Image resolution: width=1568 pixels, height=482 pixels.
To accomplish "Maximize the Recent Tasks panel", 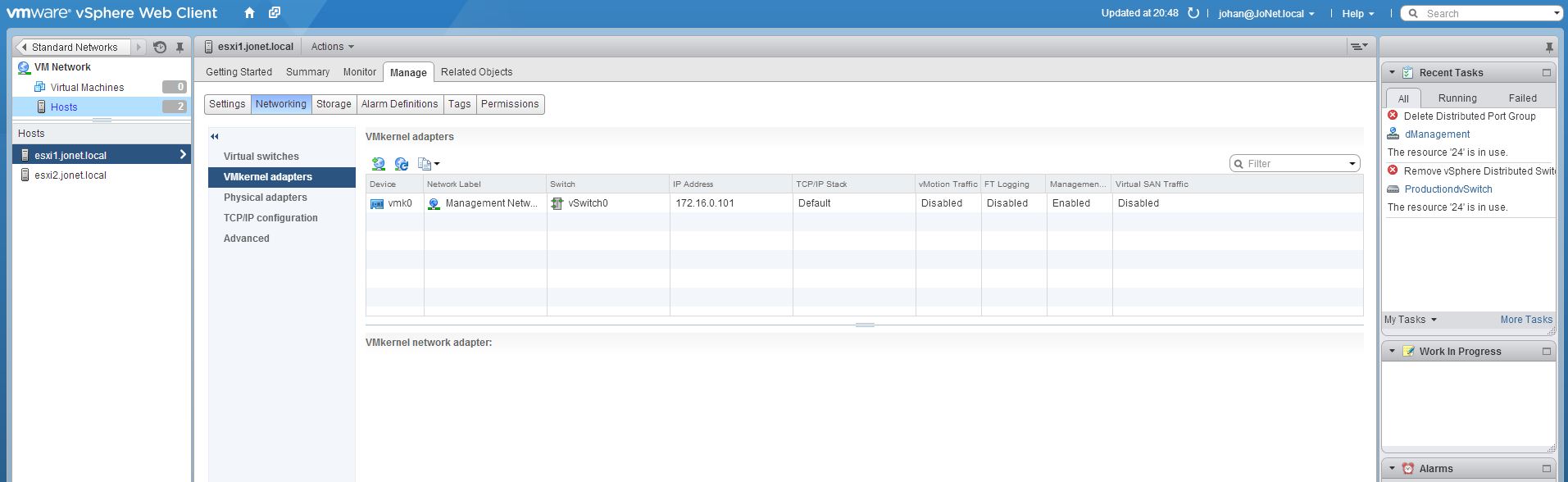I will coord(1547,73).
